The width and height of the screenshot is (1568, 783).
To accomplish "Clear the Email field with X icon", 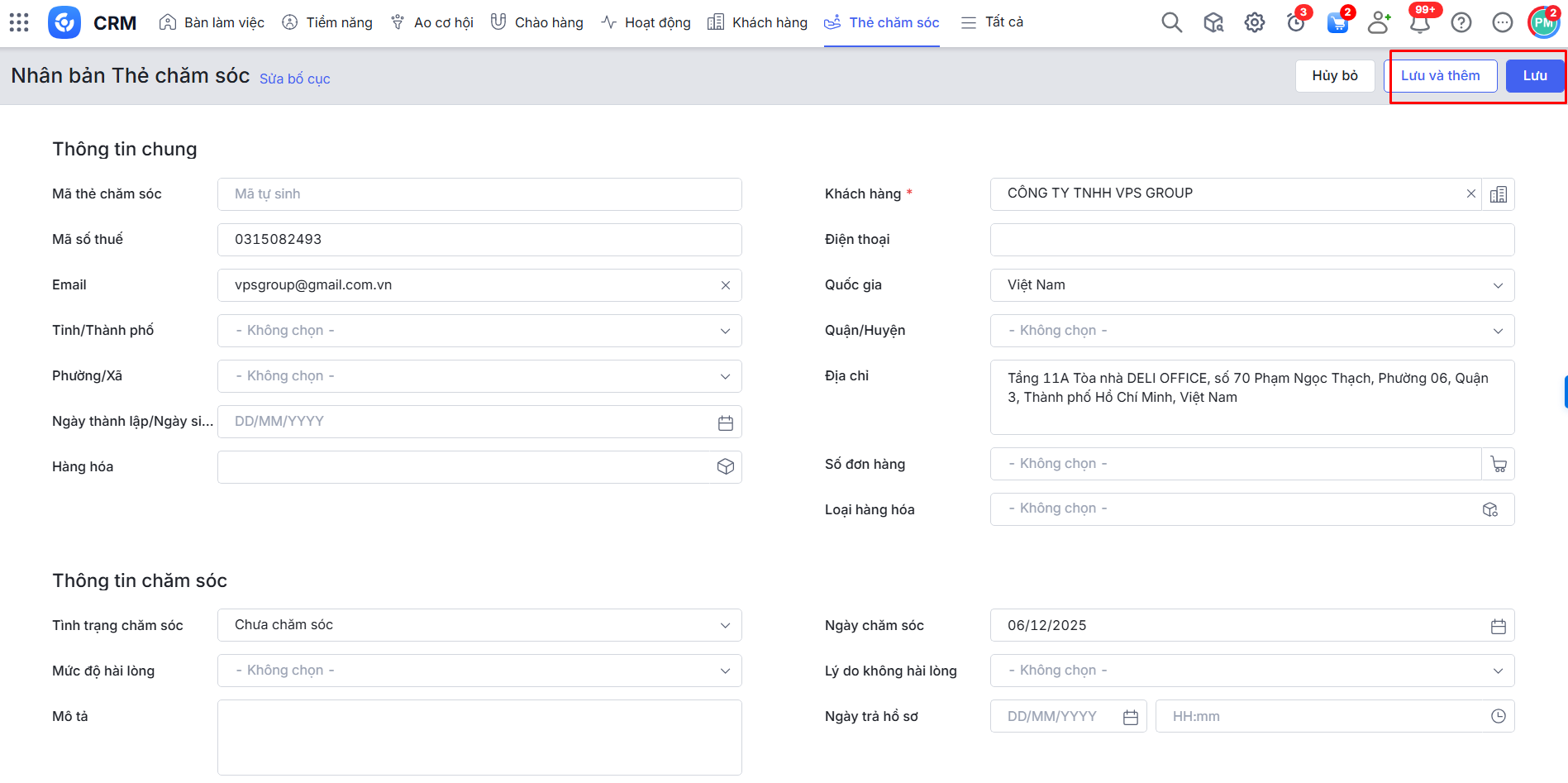I will point(725,285).
